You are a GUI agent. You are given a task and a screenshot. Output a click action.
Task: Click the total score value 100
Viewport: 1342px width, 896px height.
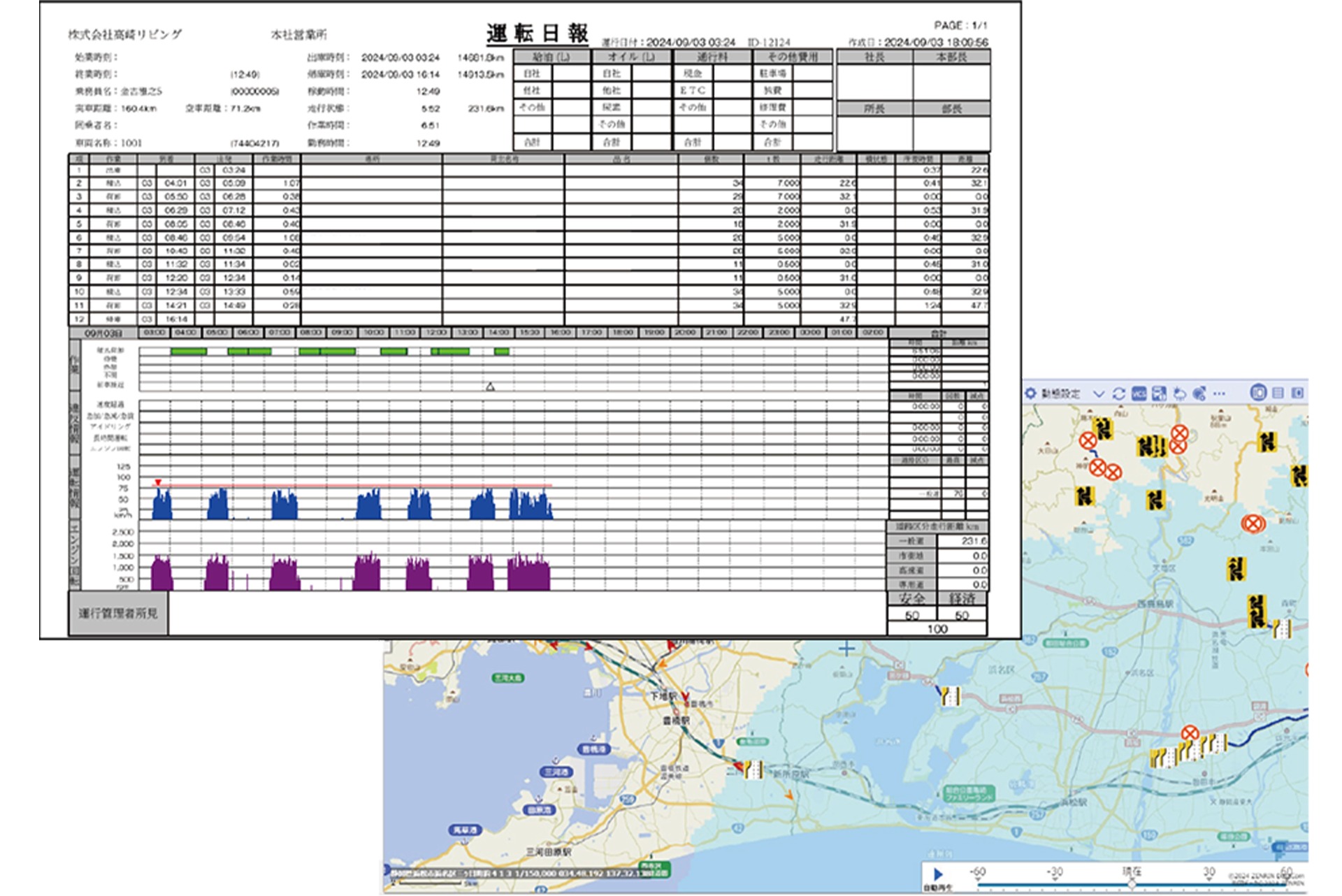(937, 629)
